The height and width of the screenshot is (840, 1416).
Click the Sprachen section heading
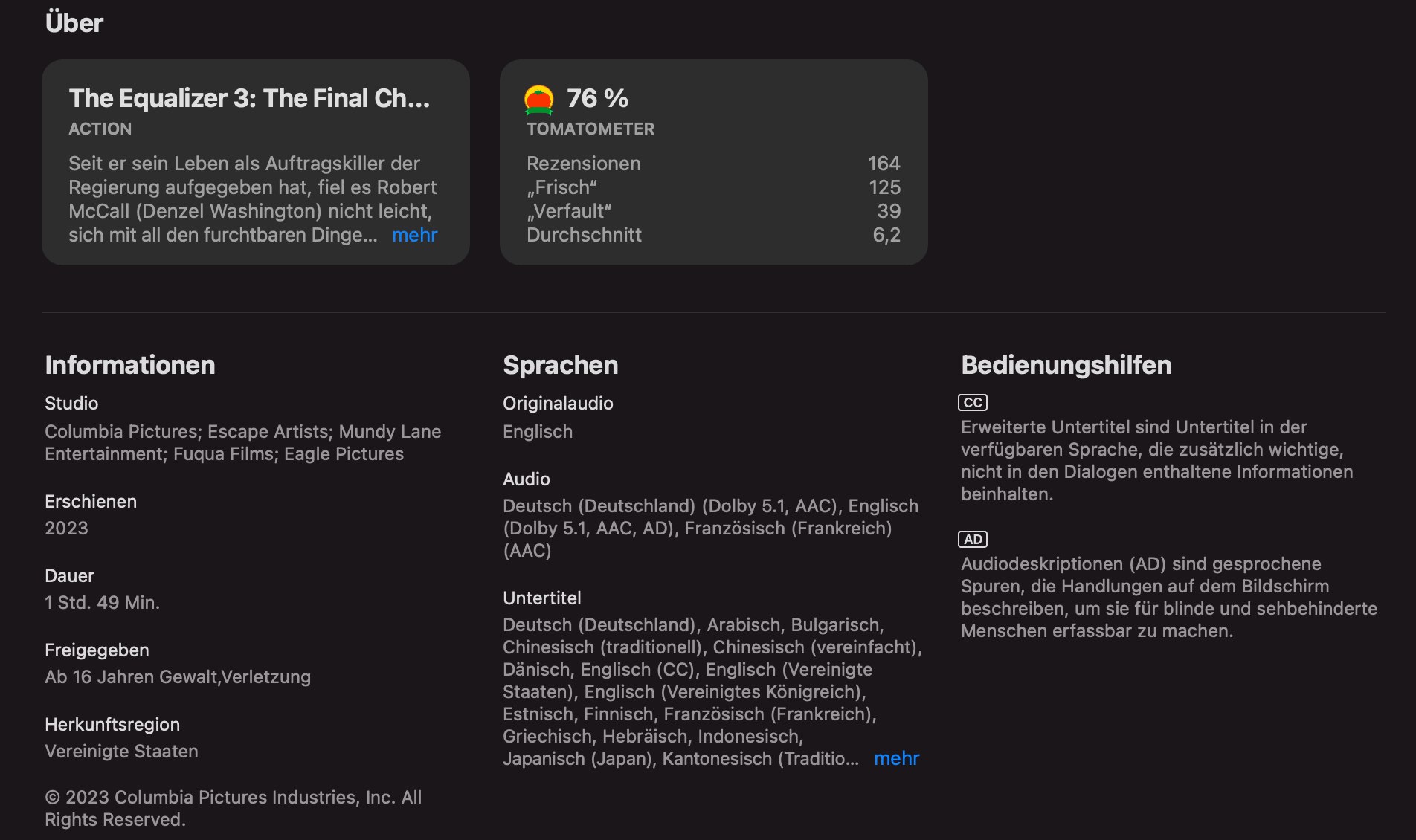click(x=560, y=365)
